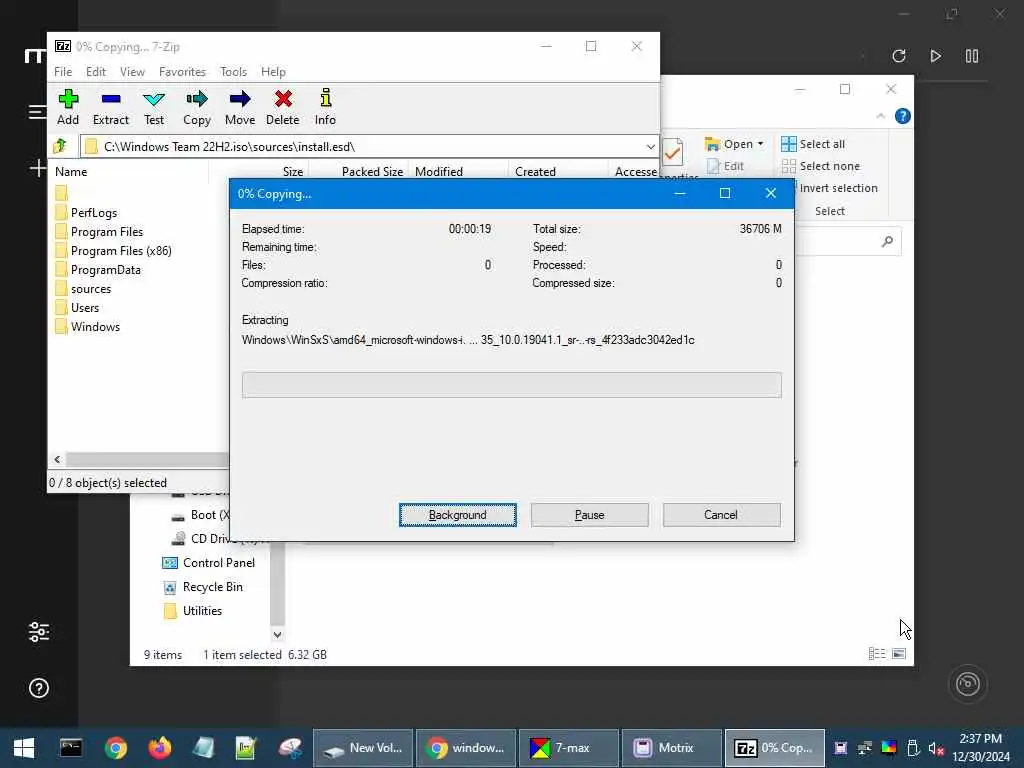
Task: Pause the copying operation
Action: click(589, 515)
